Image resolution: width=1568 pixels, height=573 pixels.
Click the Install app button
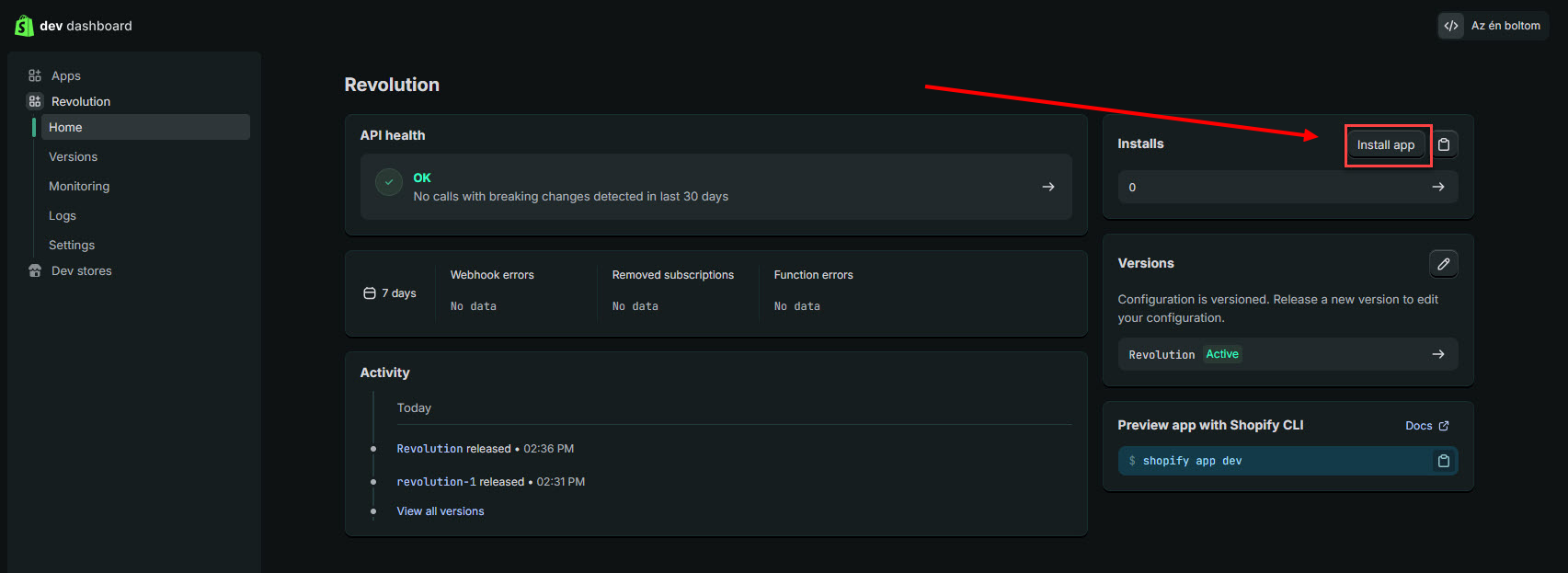(x=1385, y=144)
